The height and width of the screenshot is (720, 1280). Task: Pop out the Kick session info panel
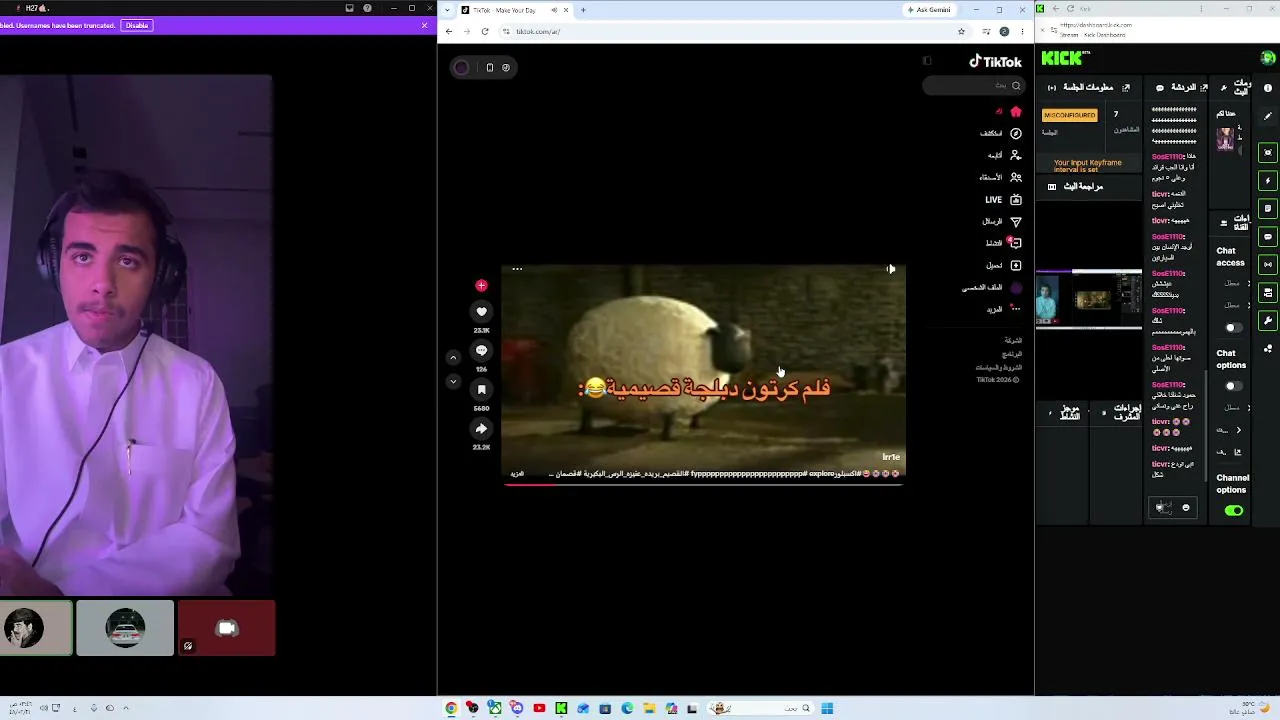[1126, 88]
